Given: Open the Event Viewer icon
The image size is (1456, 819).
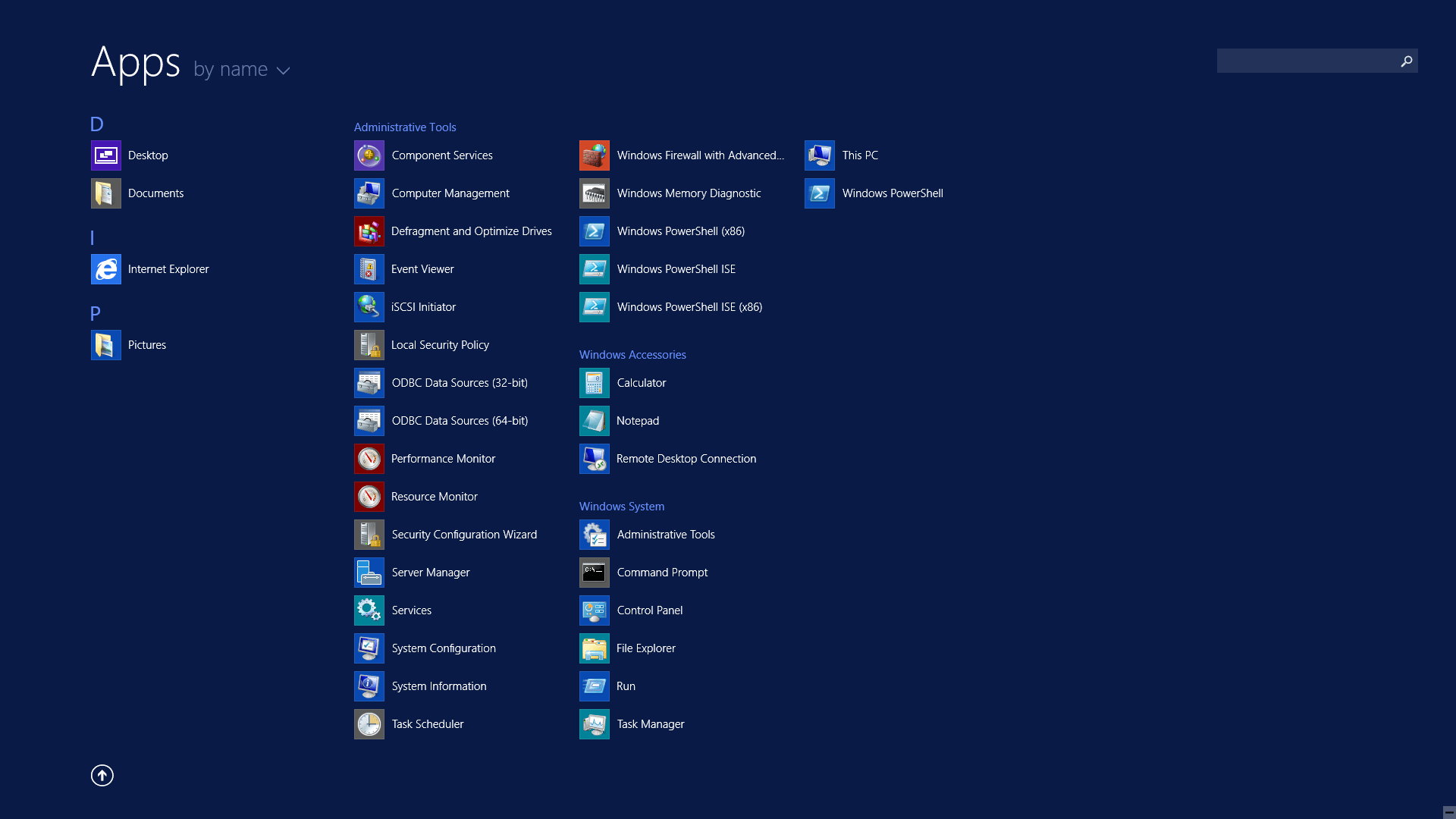Looking at the screenshot, I should (x=369, y=269).
